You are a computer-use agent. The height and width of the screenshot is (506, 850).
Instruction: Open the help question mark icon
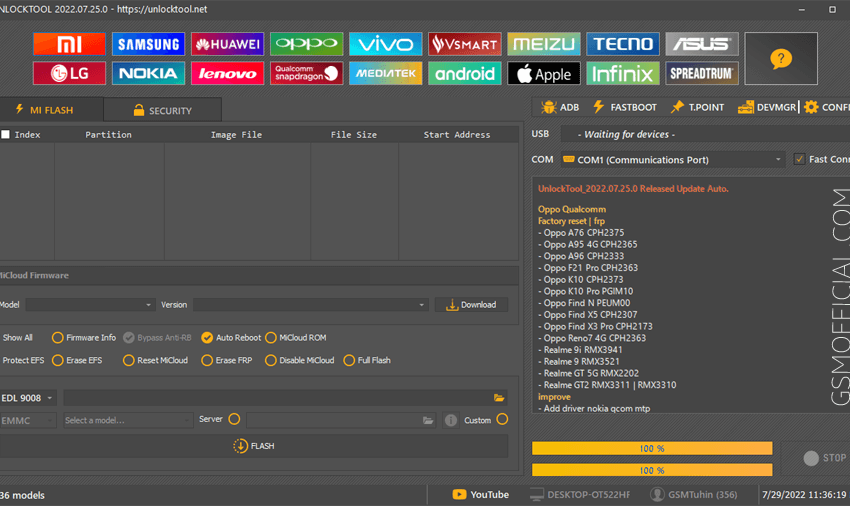tap(780, 59)
